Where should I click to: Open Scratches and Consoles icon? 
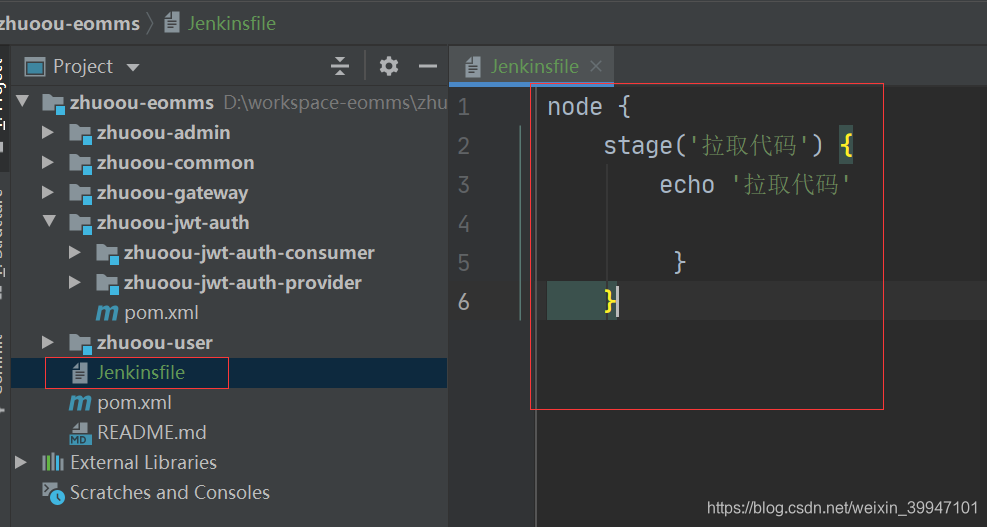tap(53, 493)
